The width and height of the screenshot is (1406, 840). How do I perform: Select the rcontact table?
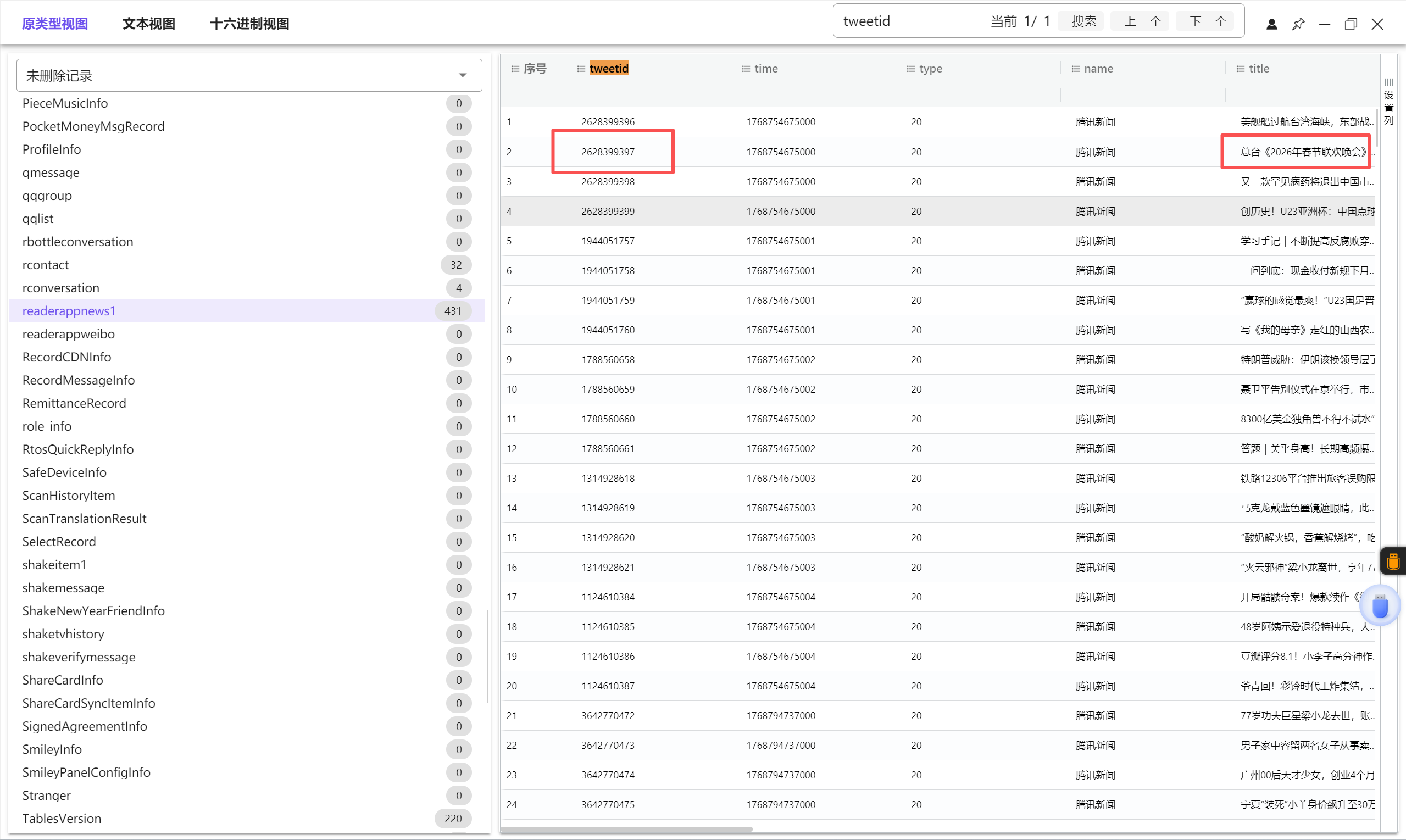[x=247, y=265]
